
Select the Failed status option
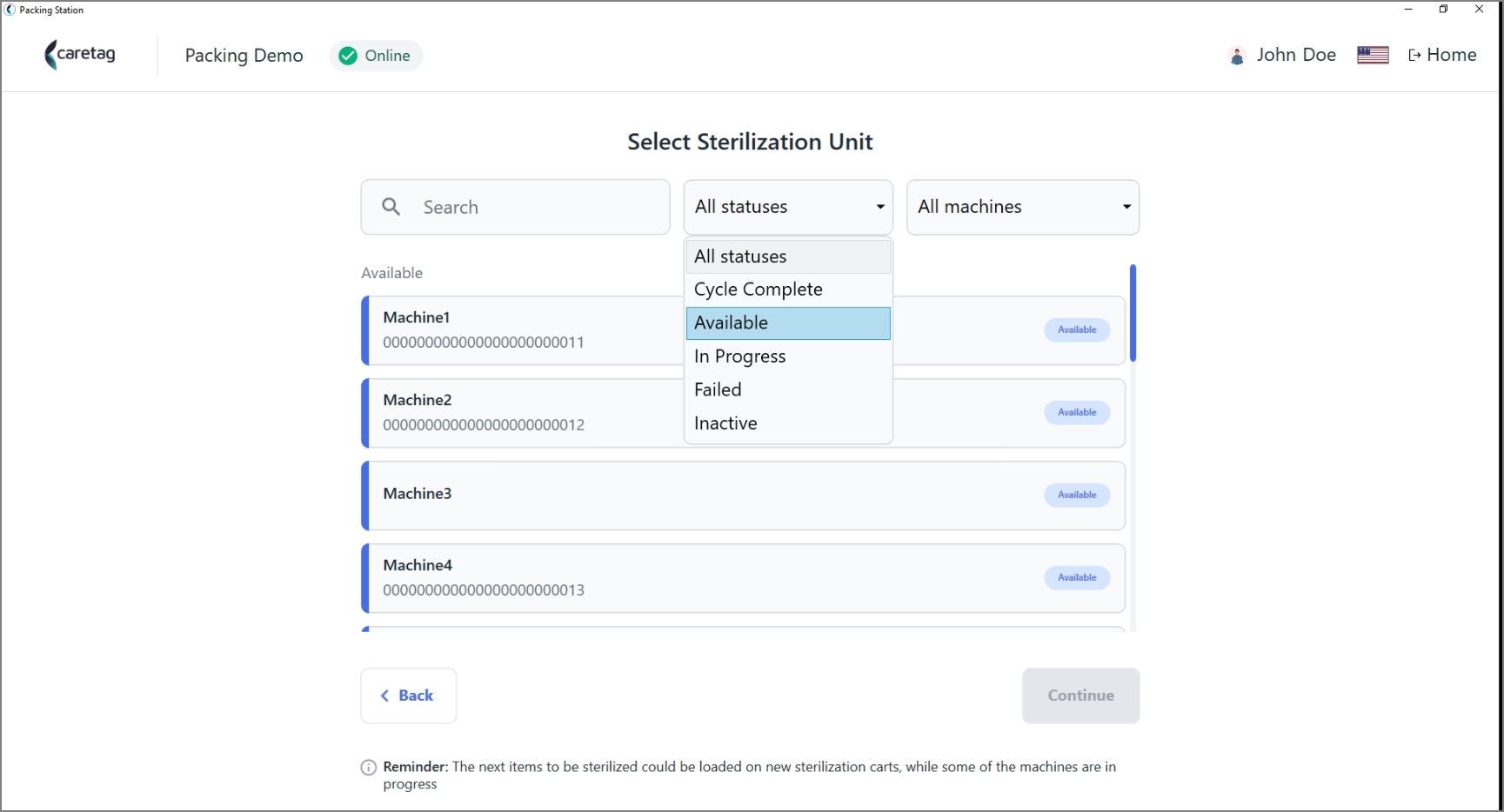click(788, 389)
